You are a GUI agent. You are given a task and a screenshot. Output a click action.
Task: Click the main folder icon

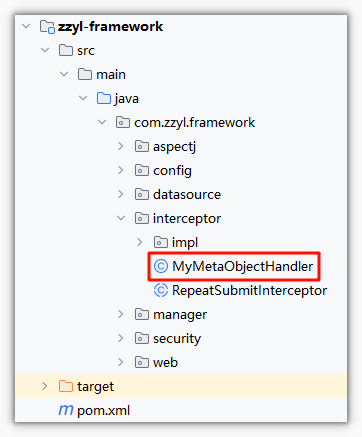[x=85, y=74]
